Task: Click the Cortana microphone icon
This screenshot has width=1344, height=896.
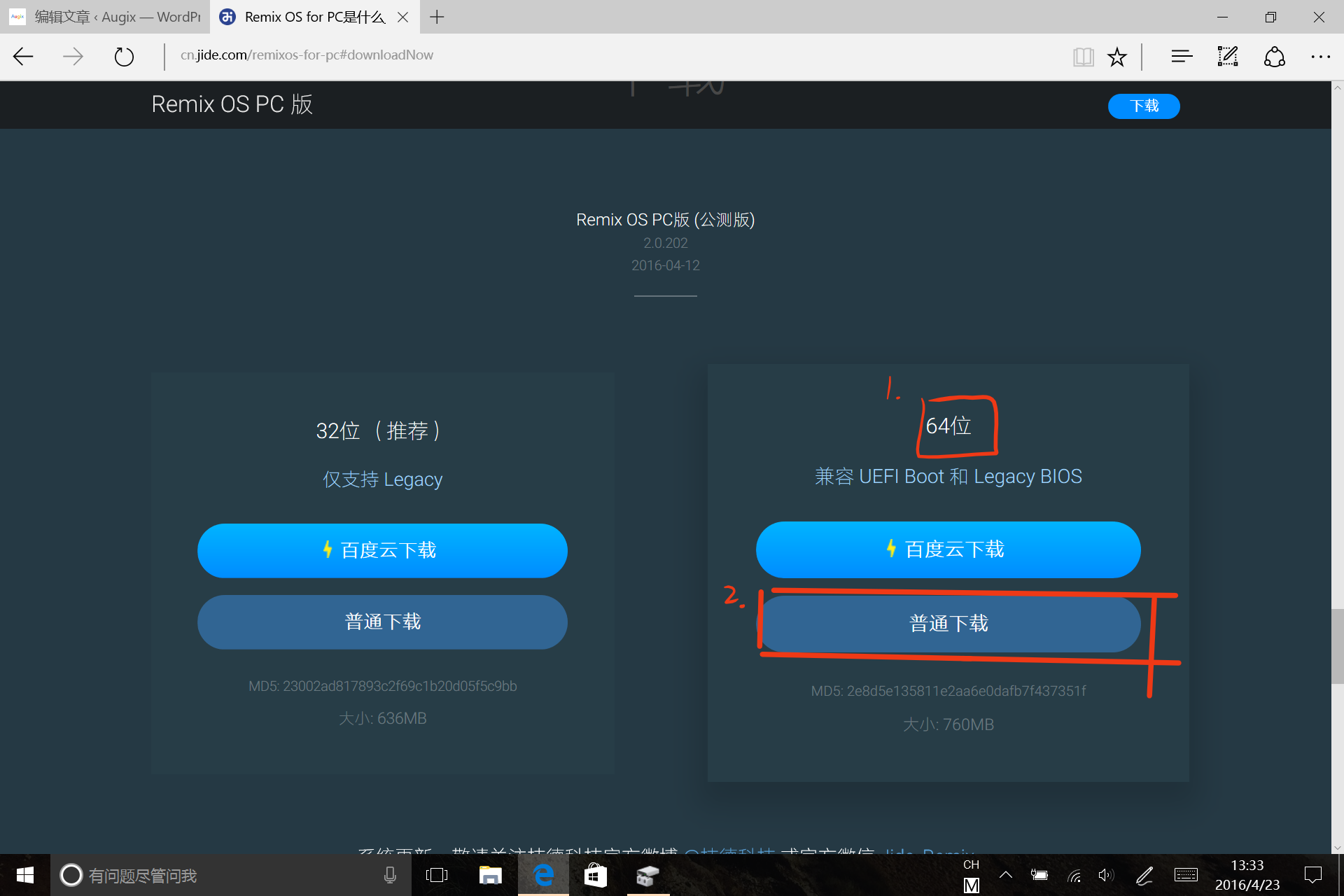Action: 390,875
